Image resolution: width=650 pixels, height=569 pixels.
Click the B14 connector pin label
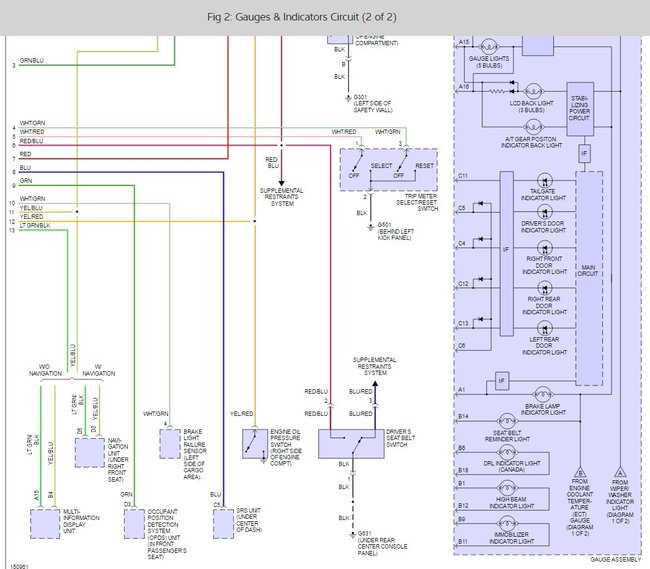pos(463,416)
